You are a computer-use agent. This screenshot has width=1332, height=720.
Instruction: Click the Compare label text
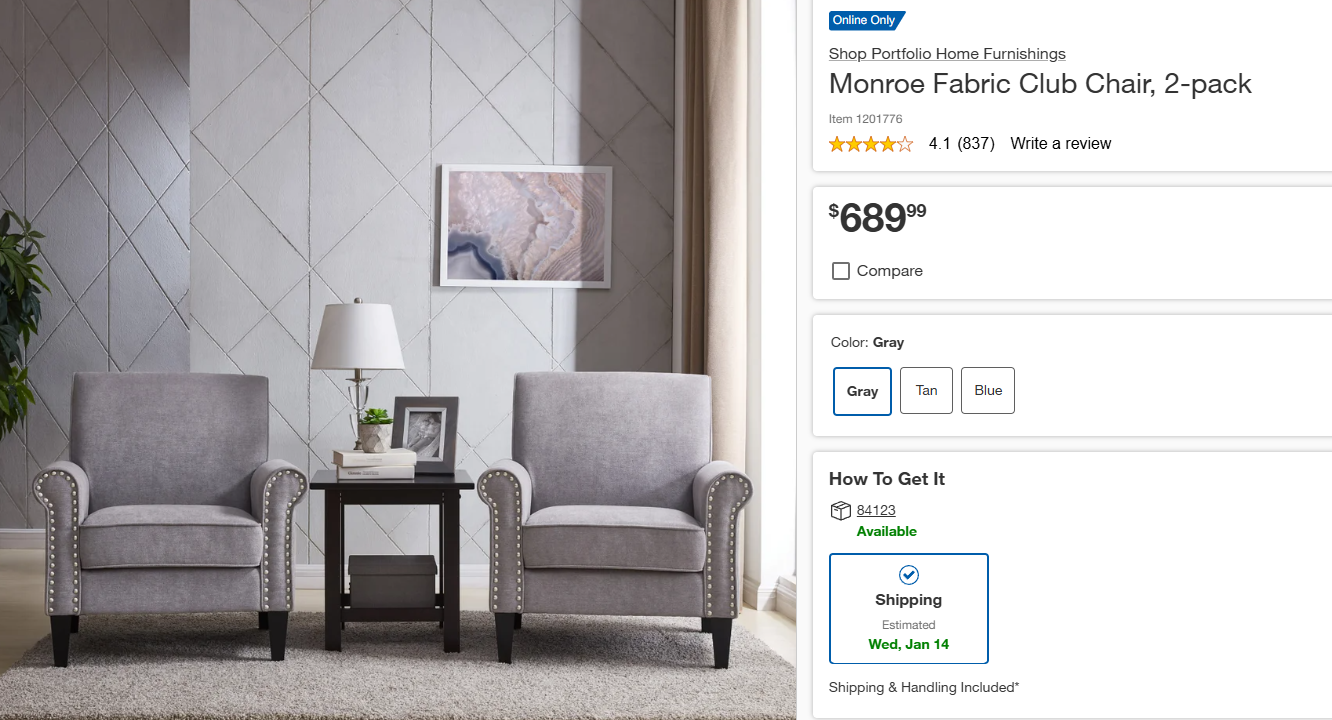[x=890, y=271]
